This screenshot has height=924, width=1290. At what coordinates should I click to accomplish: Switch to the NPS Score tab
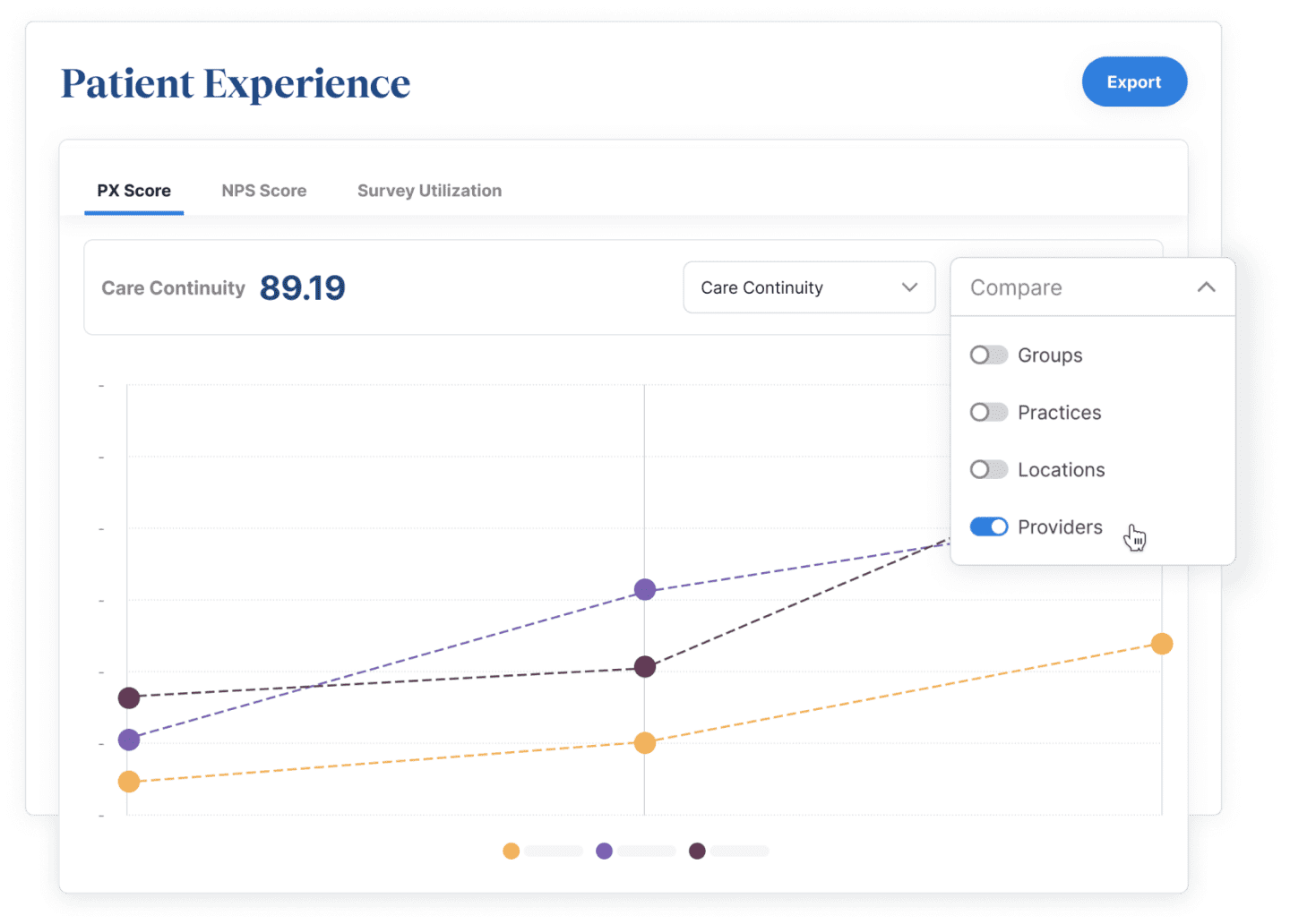(264, 191)
